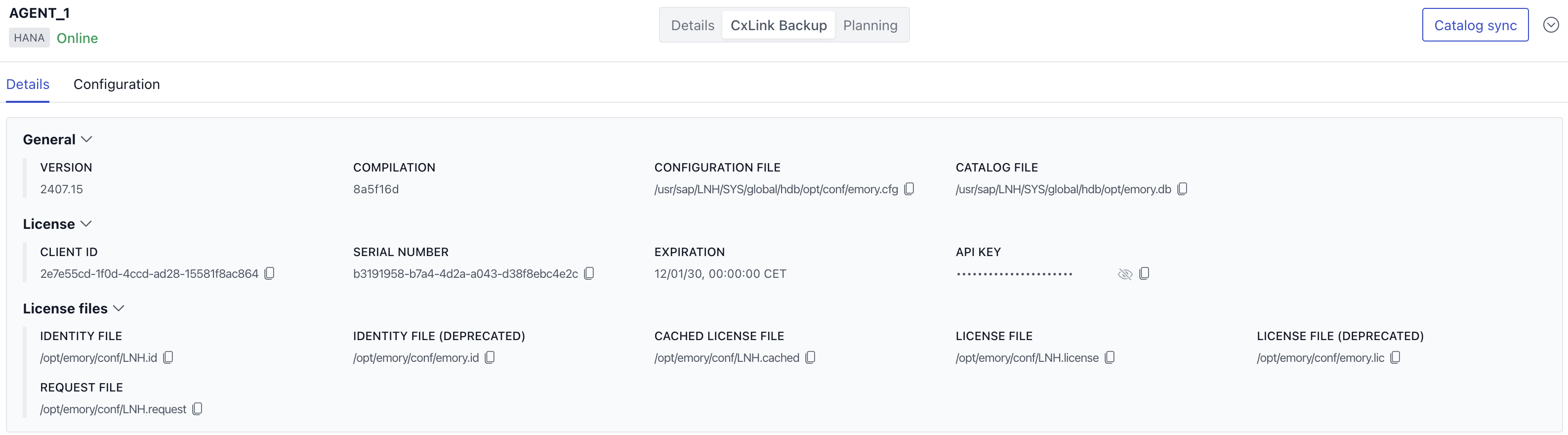This screenshot has width=1568, height=435.
Task: Copy the LNH.request file path
Action: pos(197,409)
